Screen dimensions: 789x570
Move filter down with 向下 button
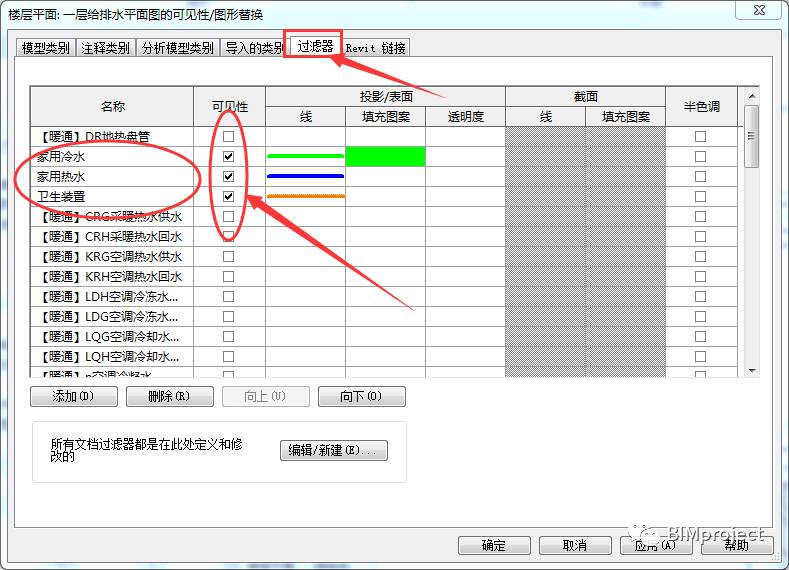(361, 397)
